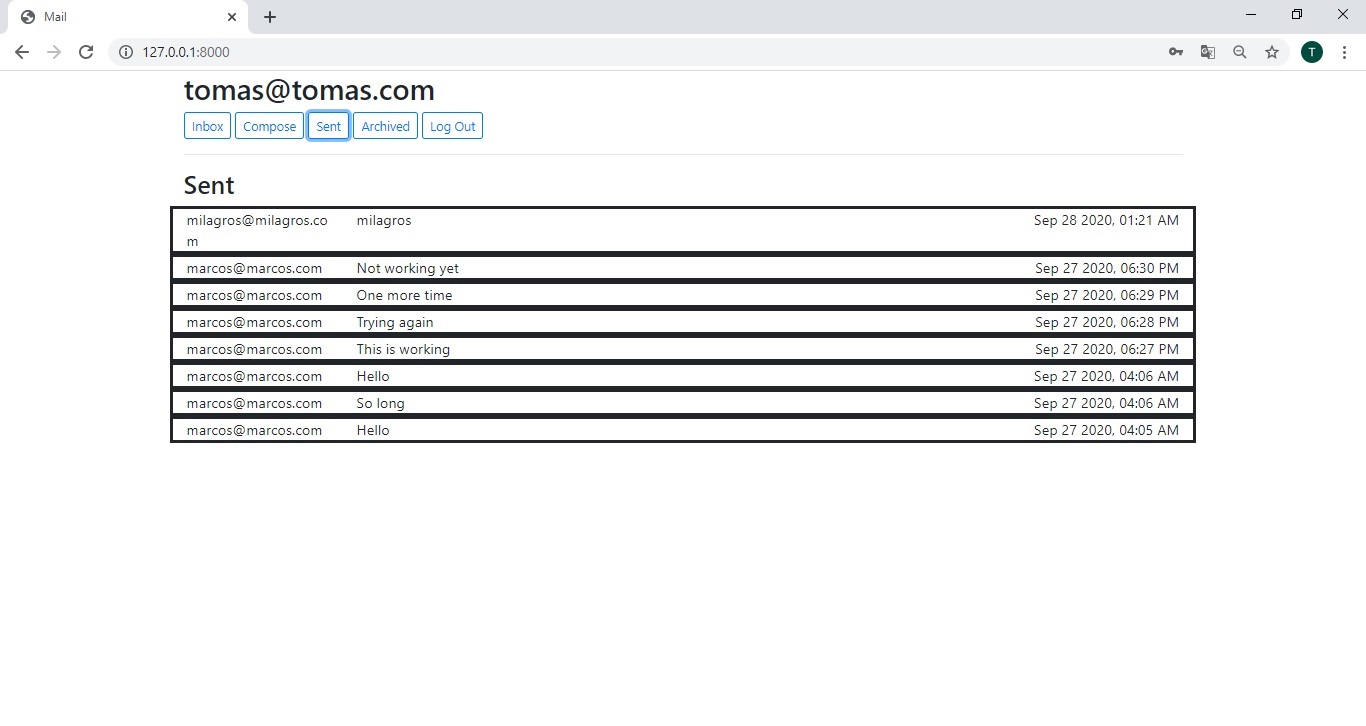Viewport: 1366px width, 726px height.
Task: Open the "This is working" email
Action: pyautogui.click(x=683, y=349)
